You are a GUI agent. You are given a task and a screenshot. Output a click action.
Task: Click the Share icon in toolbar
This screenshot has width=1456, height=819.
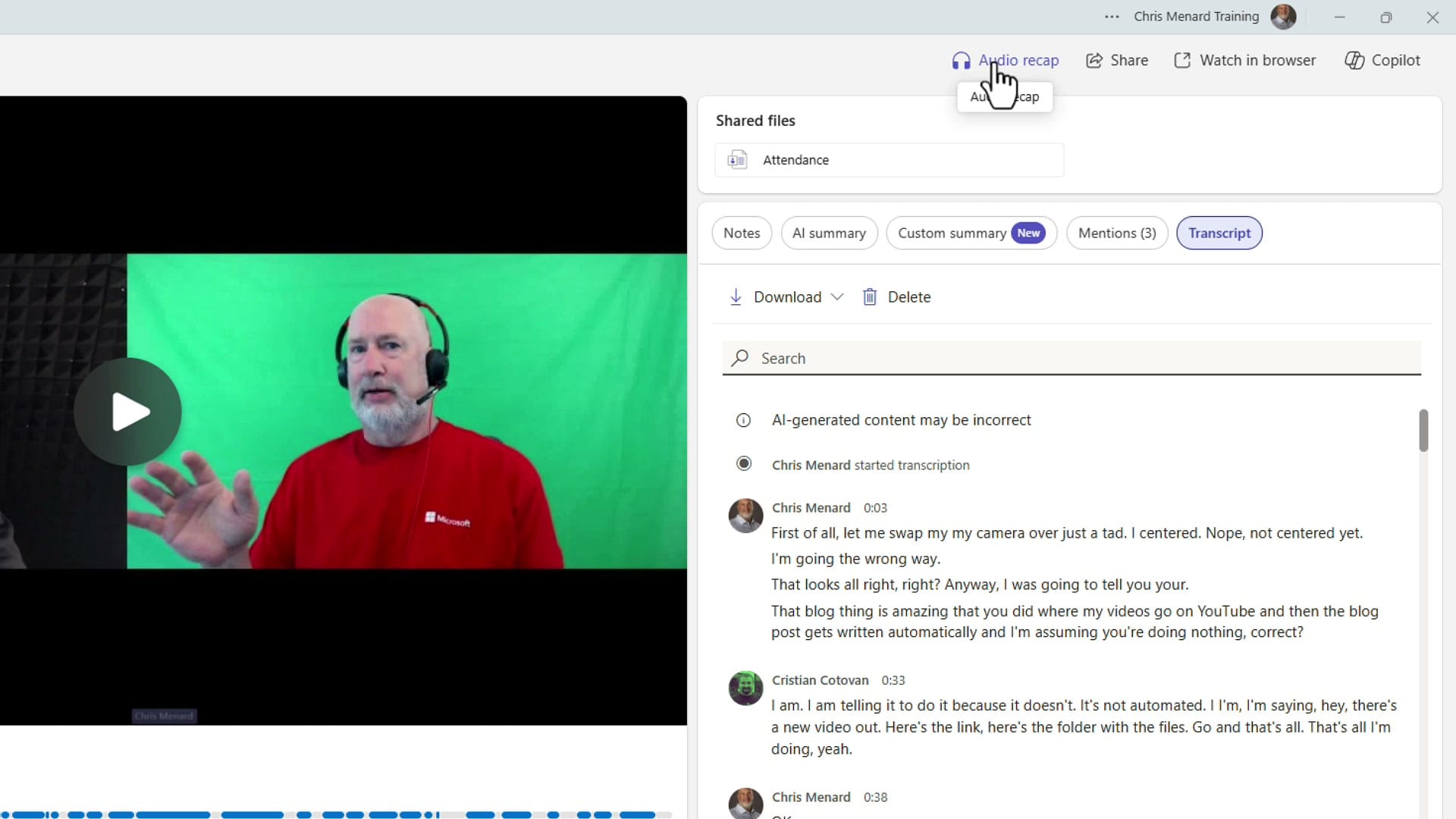coord(1094,61)
